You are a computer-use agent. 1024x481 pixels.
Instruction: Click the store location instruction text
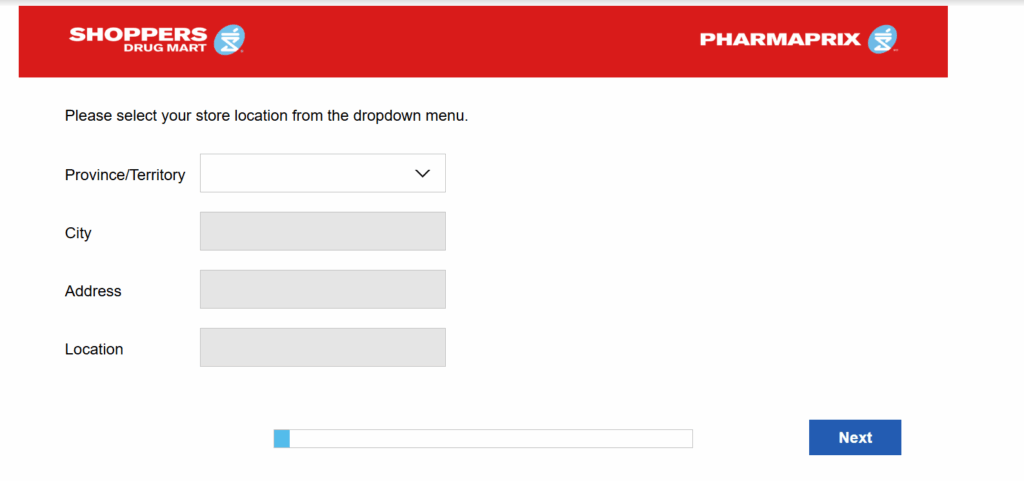(266, 115)
